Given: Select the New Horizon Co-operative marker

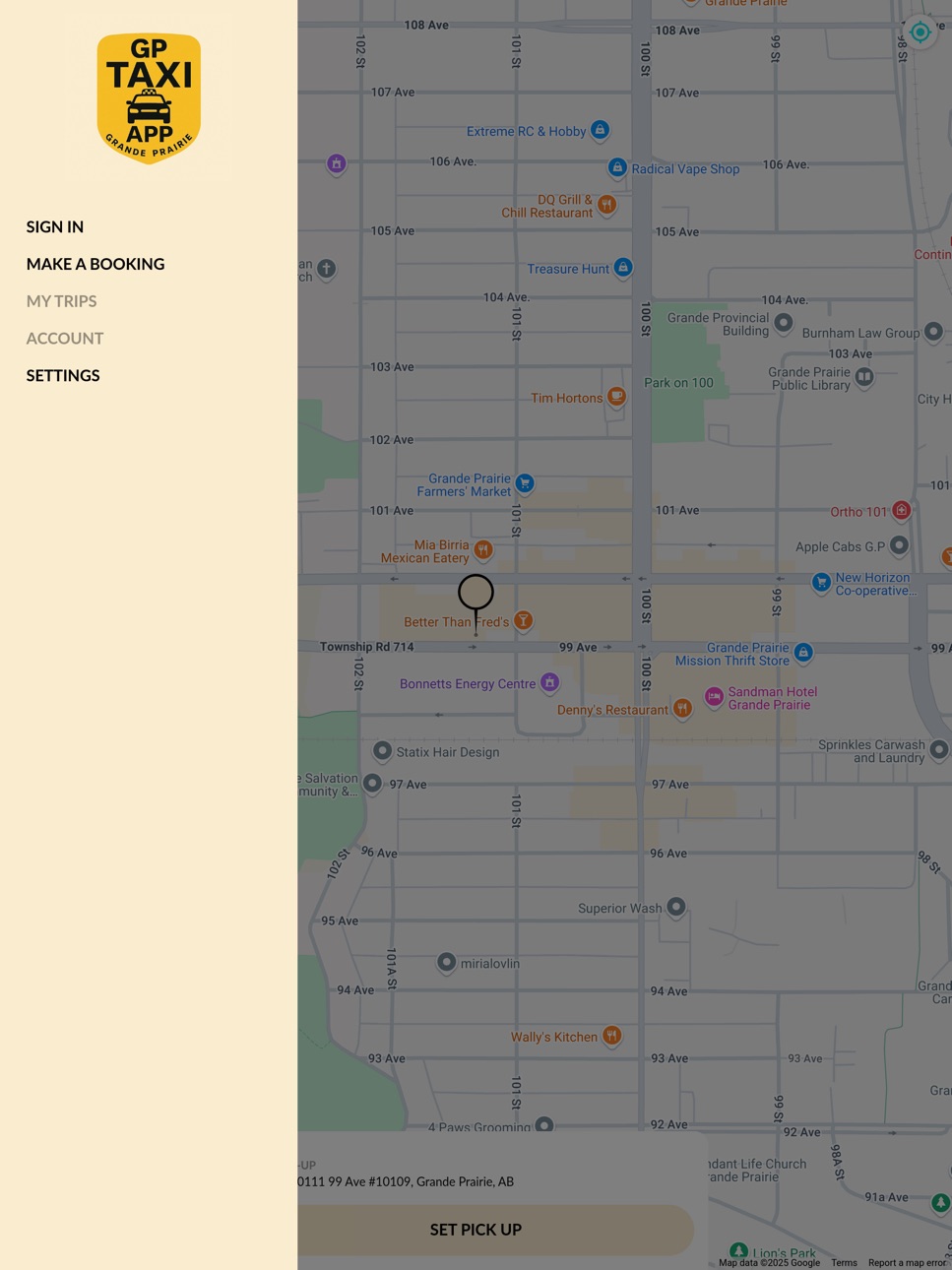Looking at the screenshot, I should coord(821,583).
